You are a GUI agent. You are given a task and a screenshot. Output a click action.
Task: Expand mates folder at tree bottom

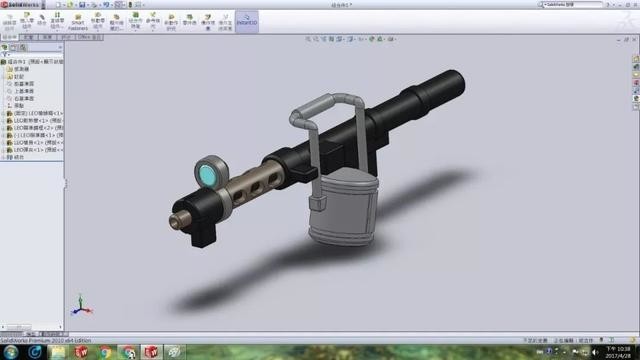click(3, 157)
